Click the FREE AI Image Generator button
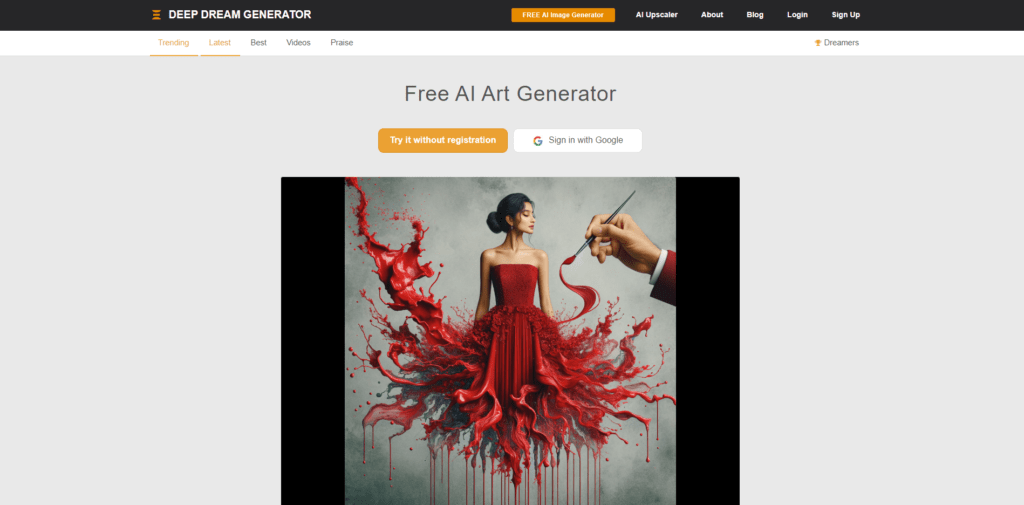Viewport: 1024px width, 505px height. point(563,15)
